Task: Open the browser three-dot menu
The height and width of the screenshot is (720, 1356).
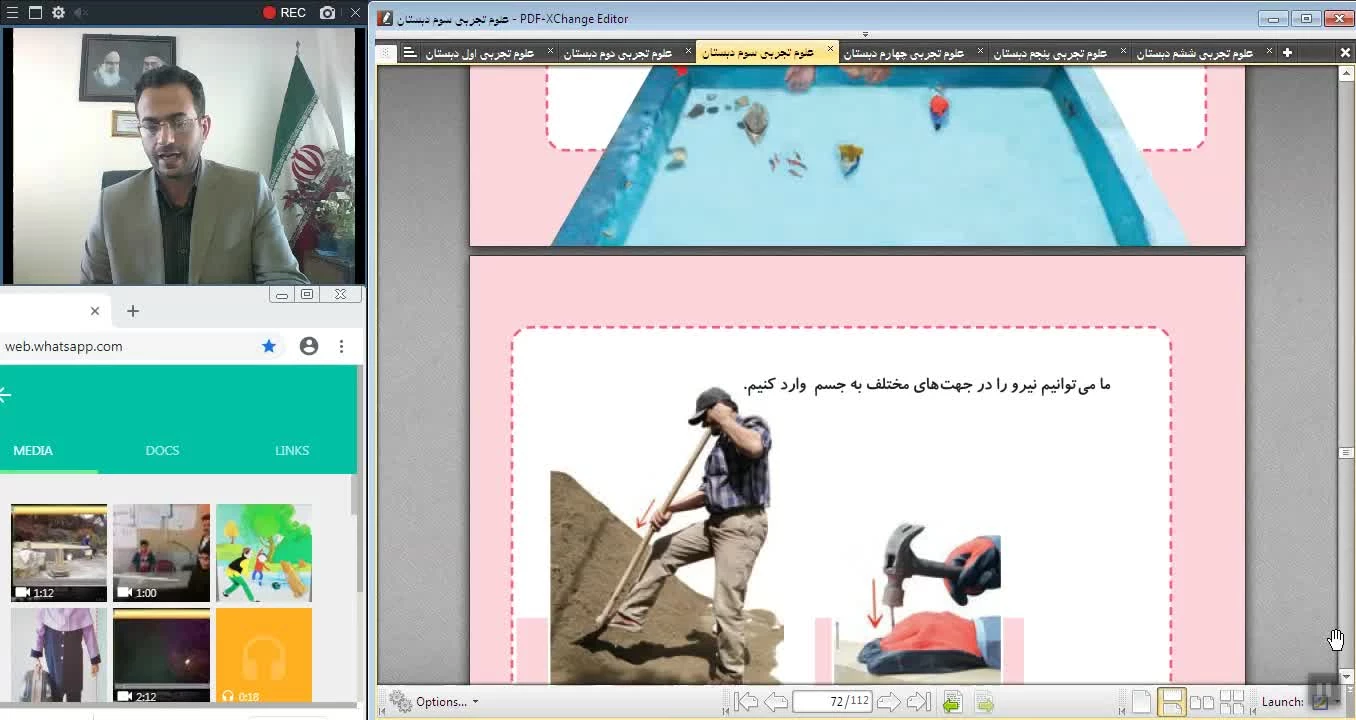Action: click(x=341, y=346)
